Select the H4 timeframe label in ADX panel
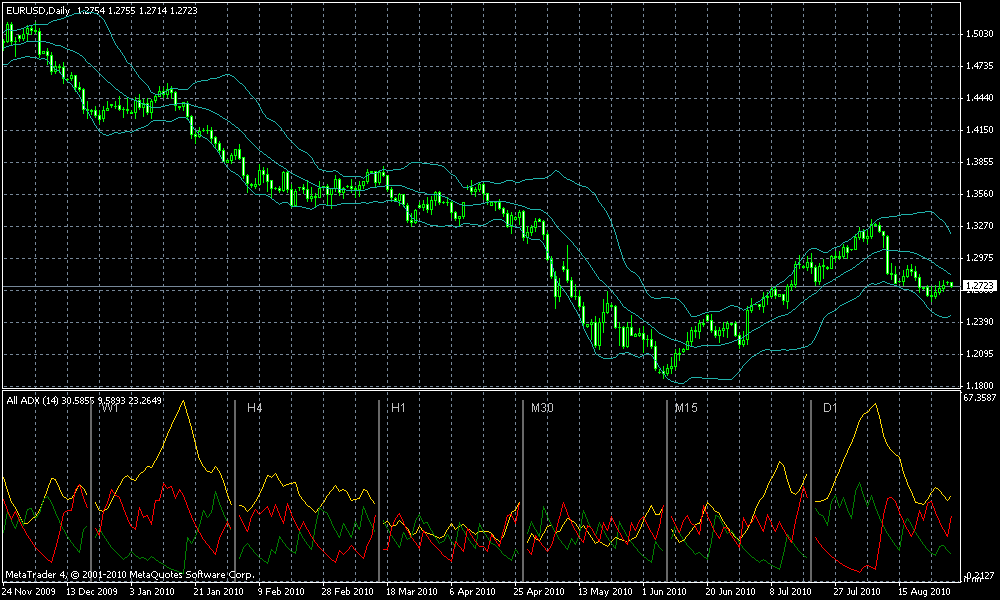This screenshot has height=600, width=1000. click(254, 407)
